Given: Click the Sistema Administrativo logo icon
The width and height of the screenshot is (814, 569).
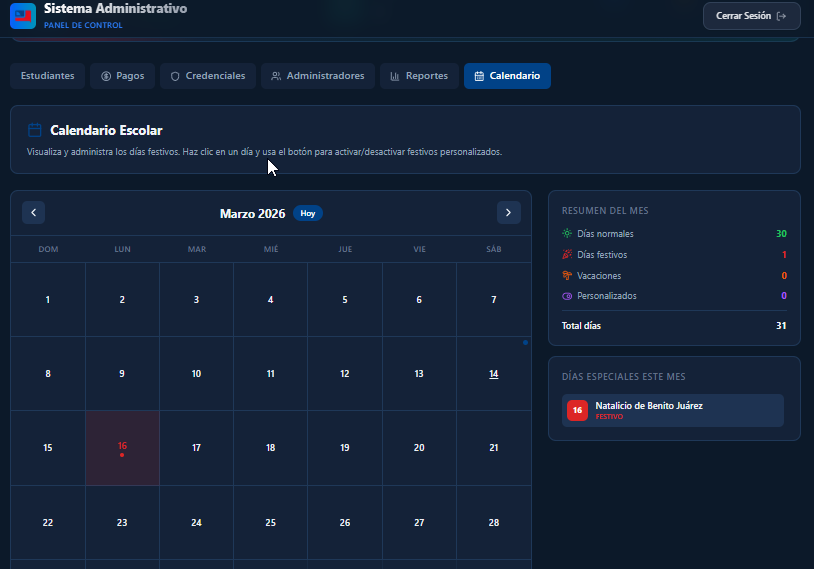Looking at the screenshot, I should 23,16.
